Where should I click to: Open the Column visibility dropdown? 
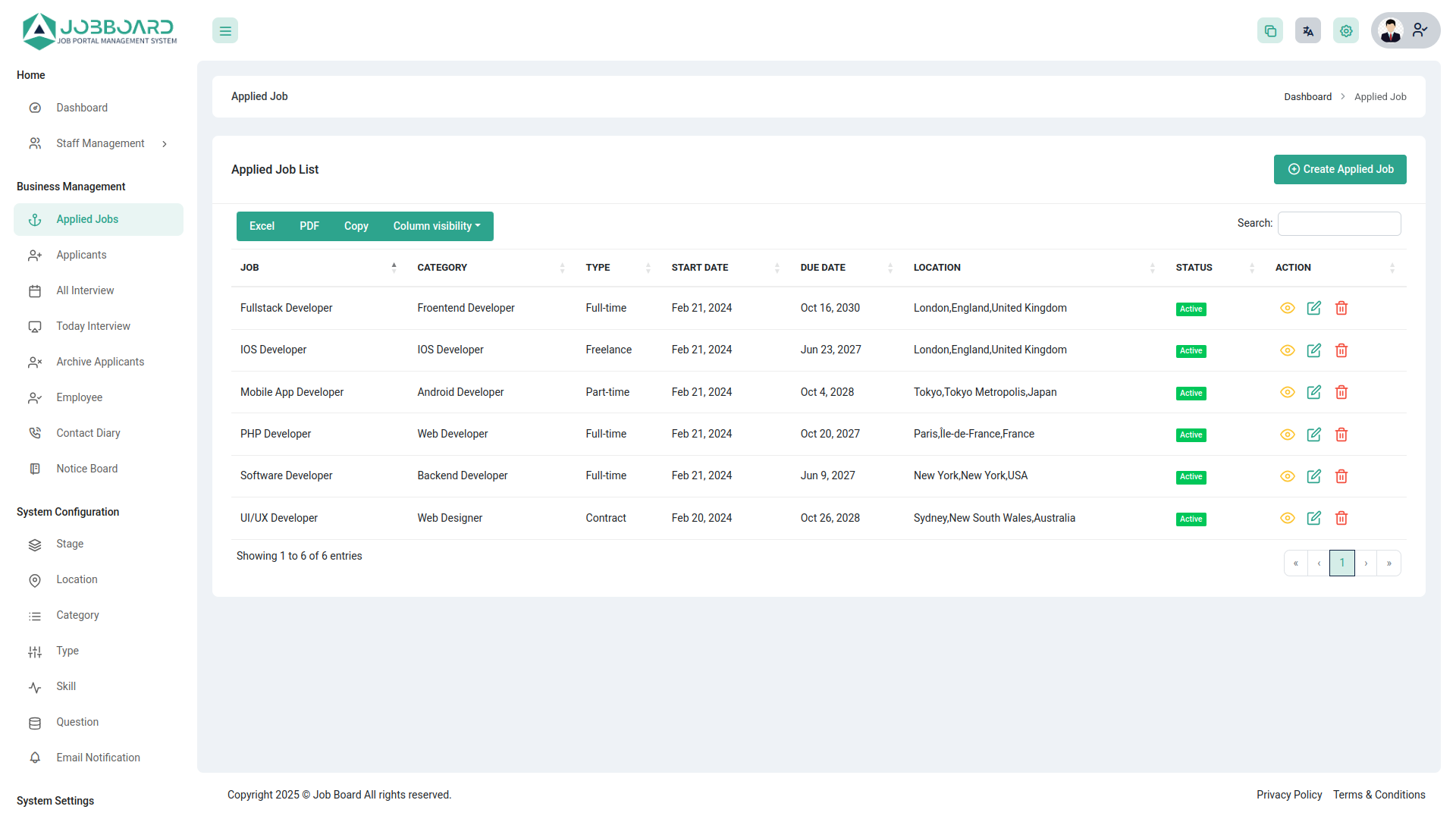tap(436, 226)
